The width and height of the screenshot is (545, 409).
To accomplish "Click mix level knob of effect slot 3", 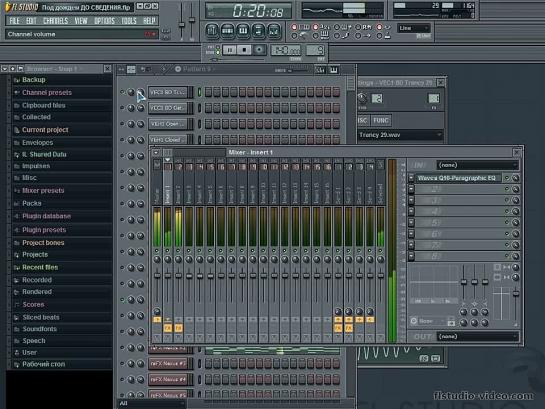I will 515,200.
